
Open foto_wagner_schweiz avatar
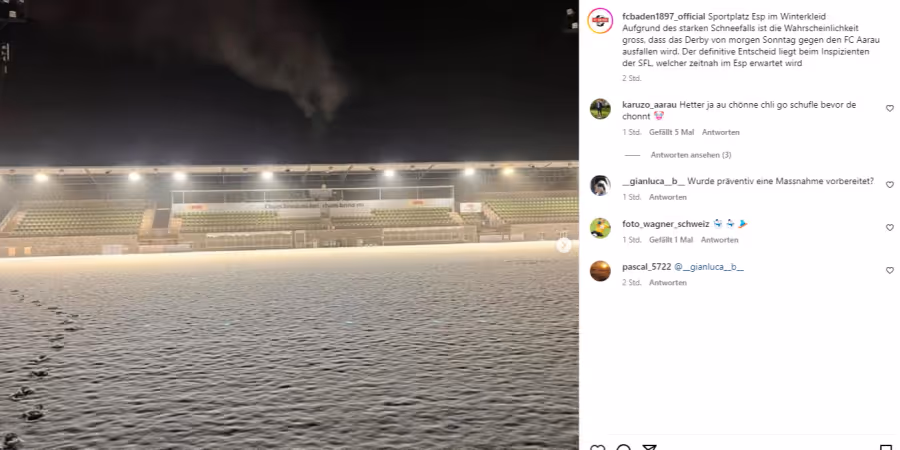coord(600,228)
